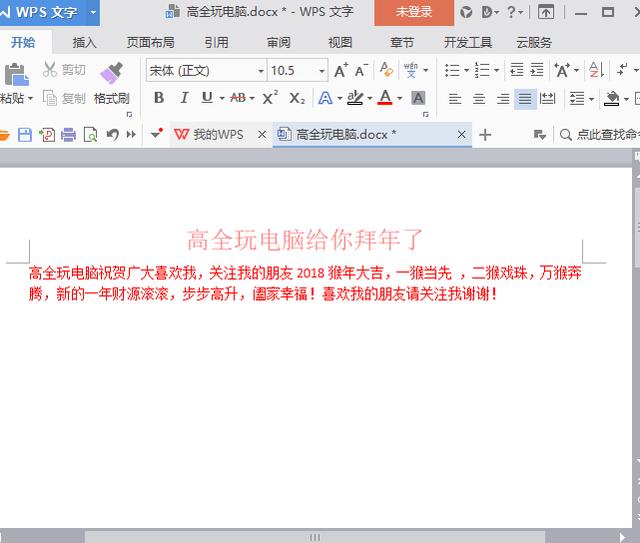Toggle strikethrough AB formatting
Image resolution: width=640 pixels, height=543 pixels.
tap(238, 98)
